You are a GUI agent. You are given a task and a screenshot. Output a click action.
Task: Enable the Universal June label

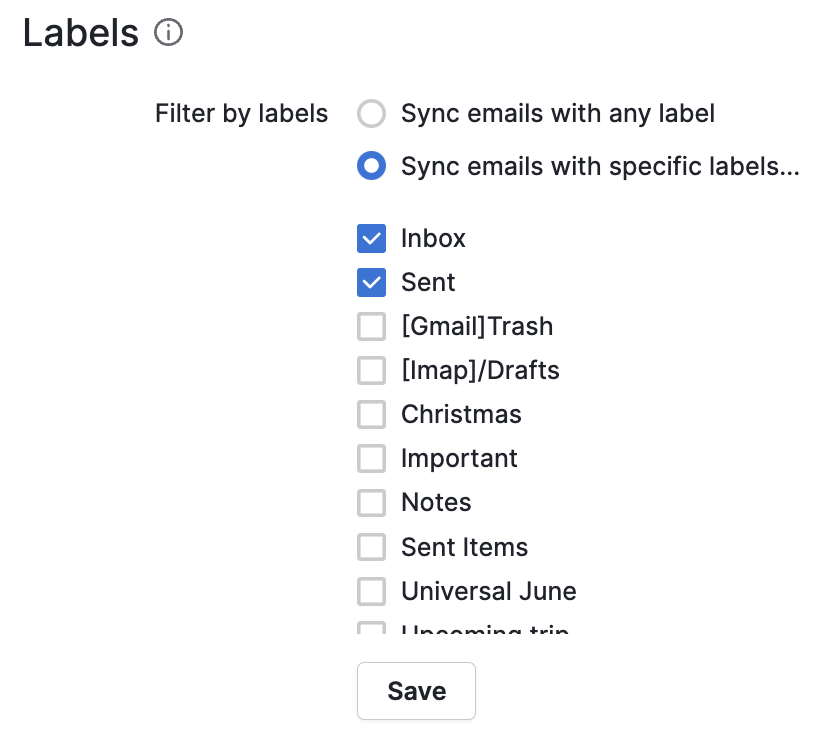(371, 591)
